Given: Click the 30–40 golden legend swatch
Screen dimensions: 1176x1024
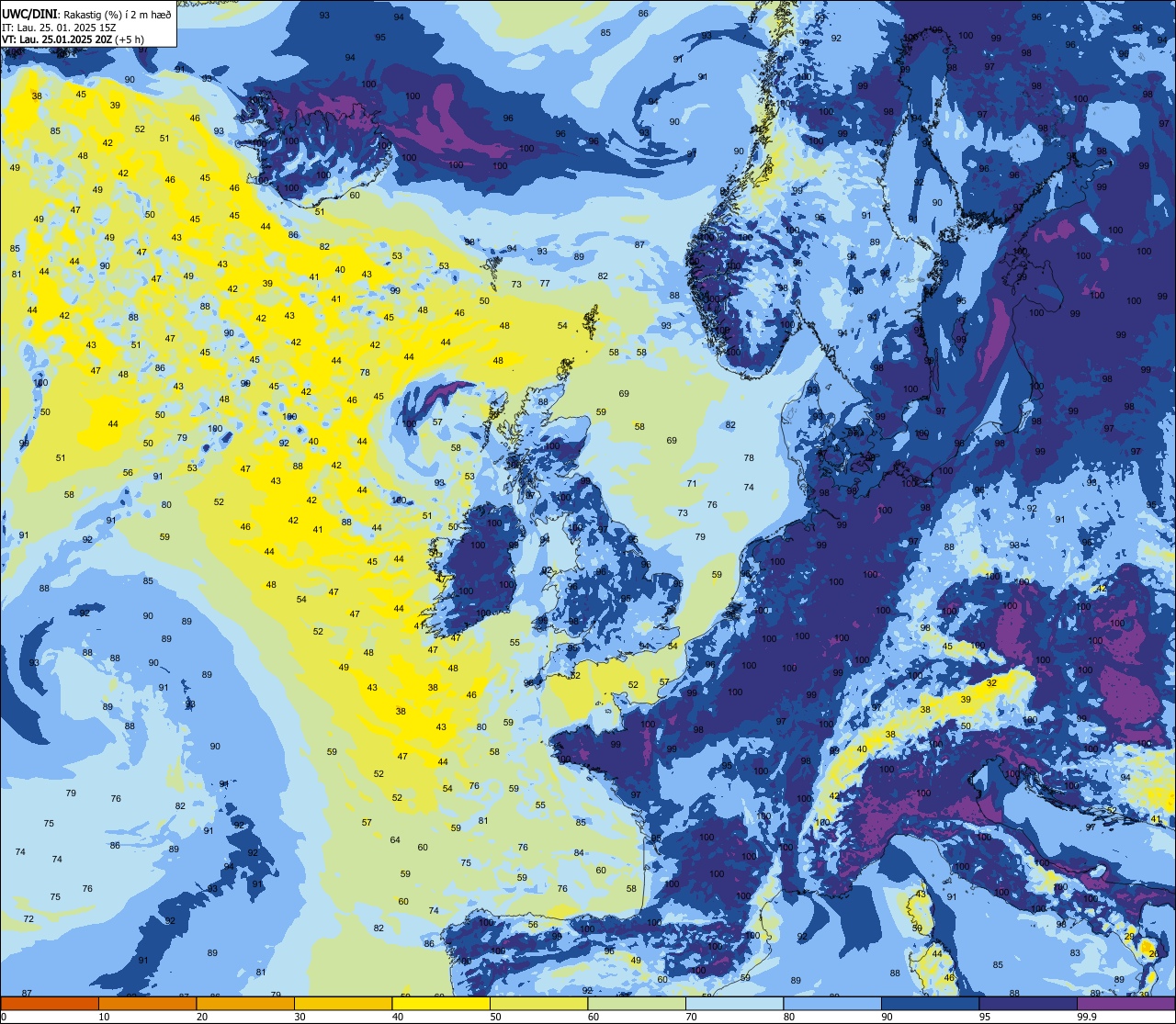Looking at the screenshot, I should click(x=343, y=1003).
